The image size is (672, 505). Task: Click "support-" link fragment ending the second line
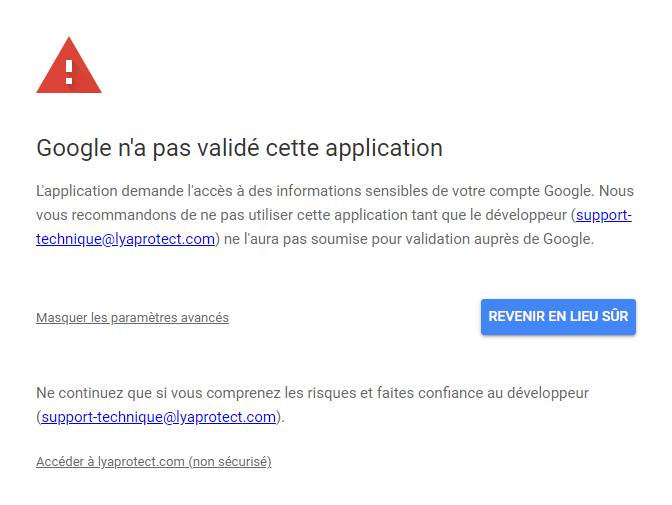pyautogui.click(x=604, y=215)
